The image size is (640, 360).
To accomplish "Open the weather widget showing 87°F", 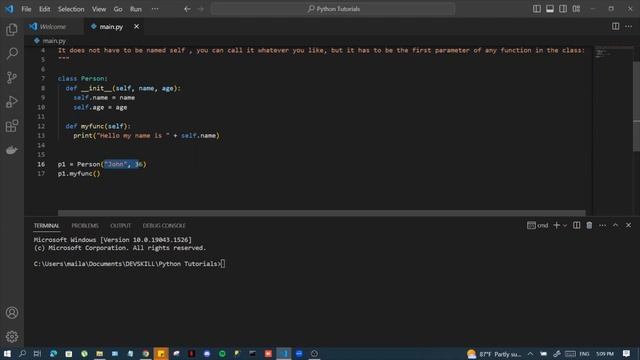I will [494, 354].
